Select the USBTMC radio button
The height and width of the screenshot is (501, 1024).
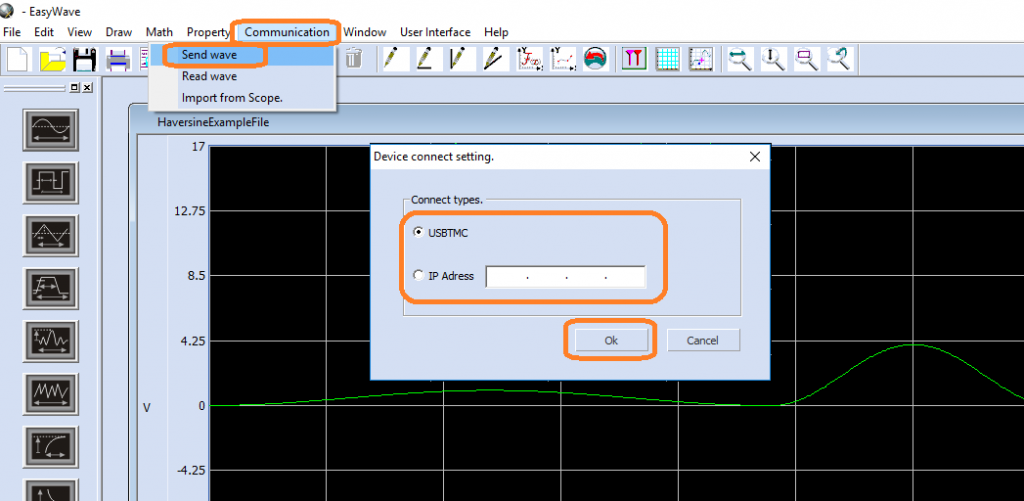[x=418, y=233]
